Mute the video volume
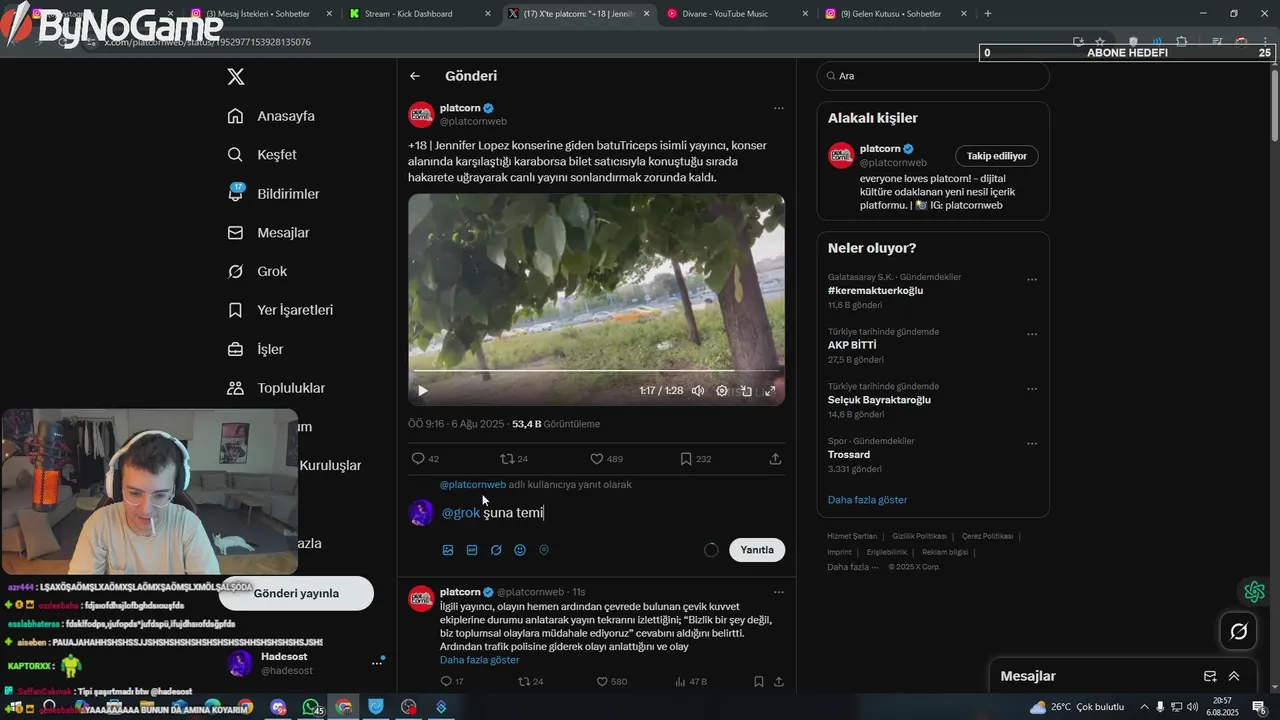Image resolution: width=1280 pixels, height=720 pixels. 698,391
